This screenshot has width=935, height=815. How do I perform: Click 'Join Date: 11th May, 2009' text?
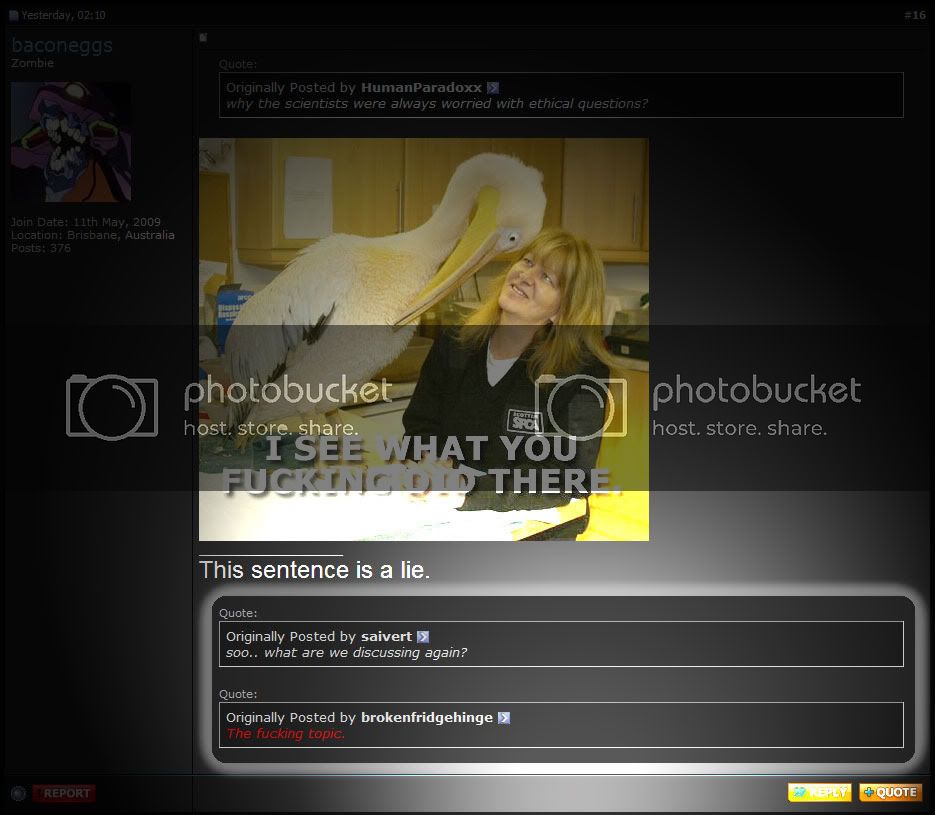click(x=86, y=222)
